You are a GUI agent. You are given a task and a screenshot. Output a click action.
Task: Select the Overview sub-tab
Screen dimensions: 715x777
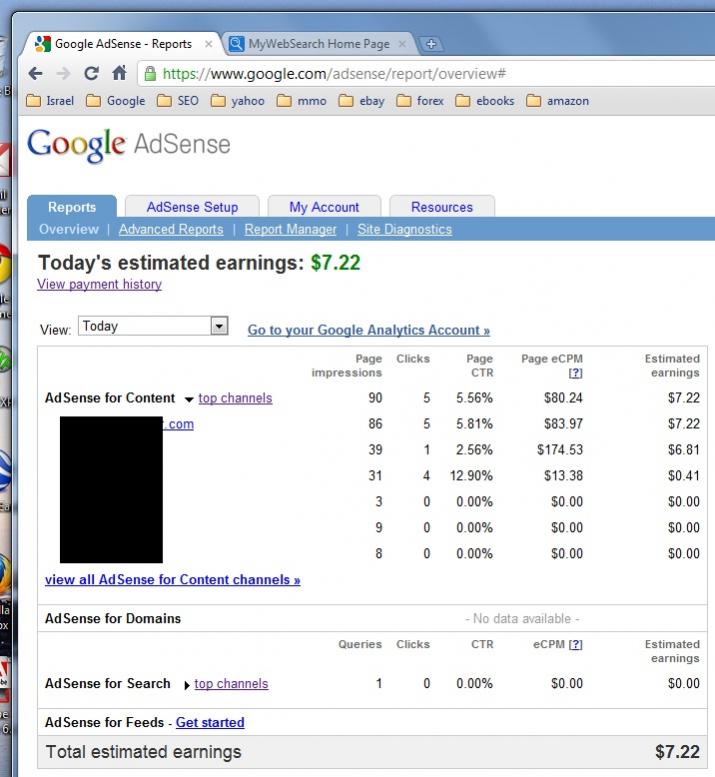(x=69, y=229)
